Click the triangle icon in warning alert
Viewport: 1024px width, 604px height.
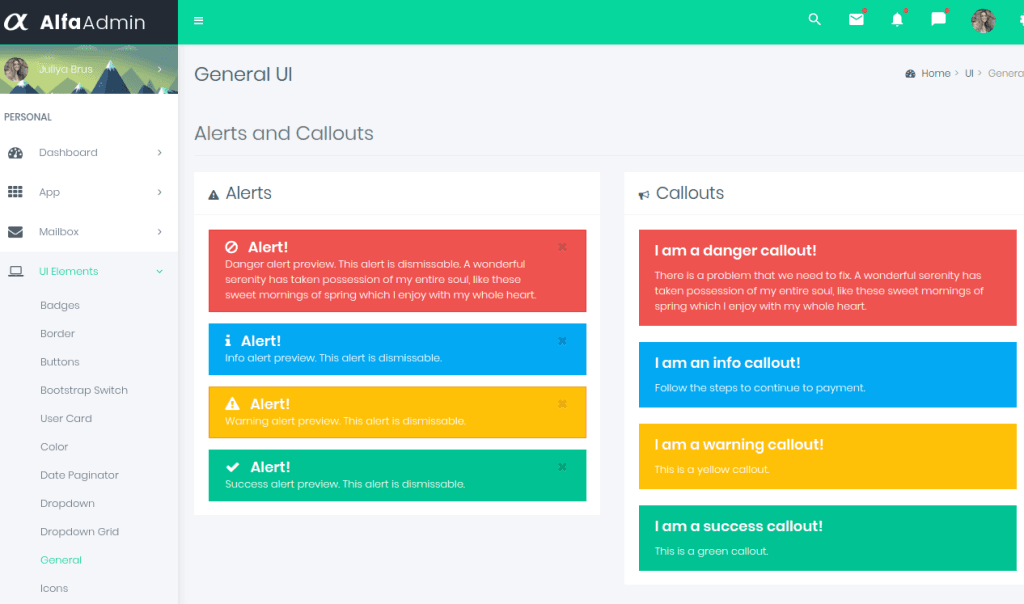tap(232, 404)
